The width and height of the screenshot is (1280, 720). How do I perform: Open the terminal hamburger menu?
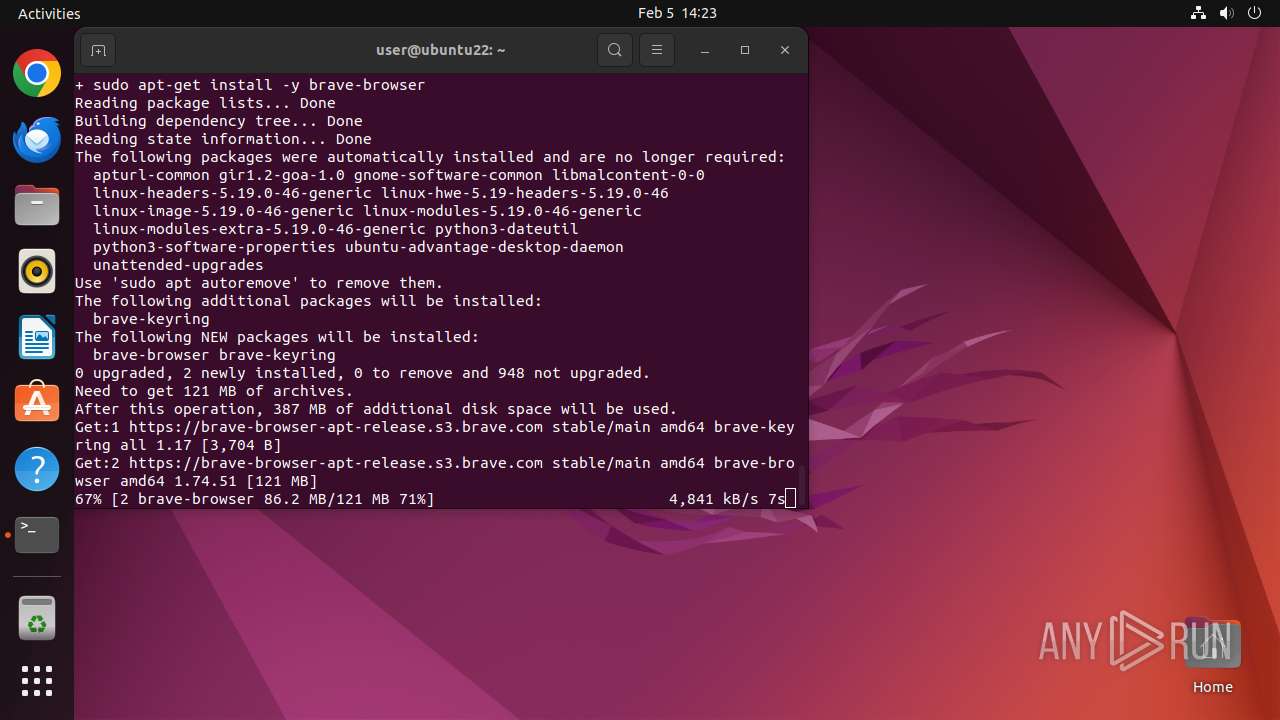click(x=657, y=50)
